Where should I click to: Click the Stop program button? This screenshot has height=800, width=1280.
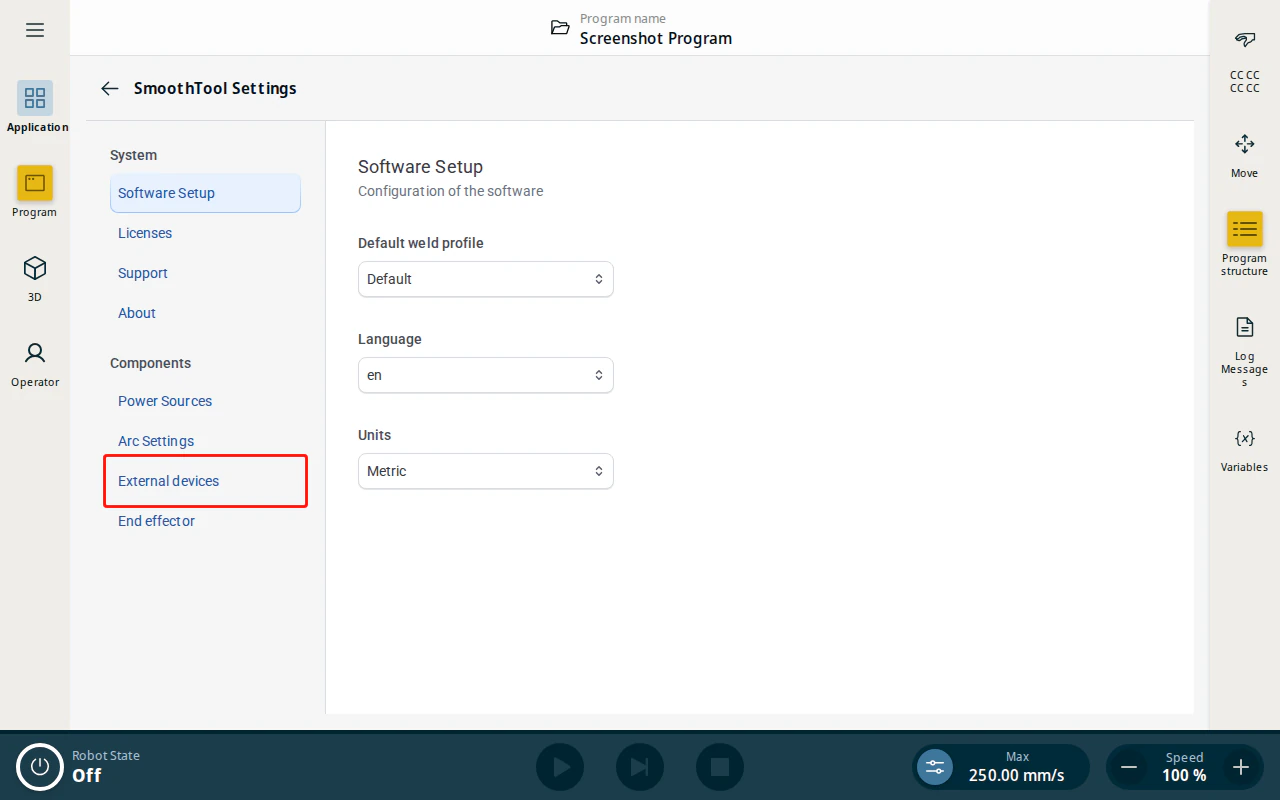pyautogui.click(x=720, y=767)
